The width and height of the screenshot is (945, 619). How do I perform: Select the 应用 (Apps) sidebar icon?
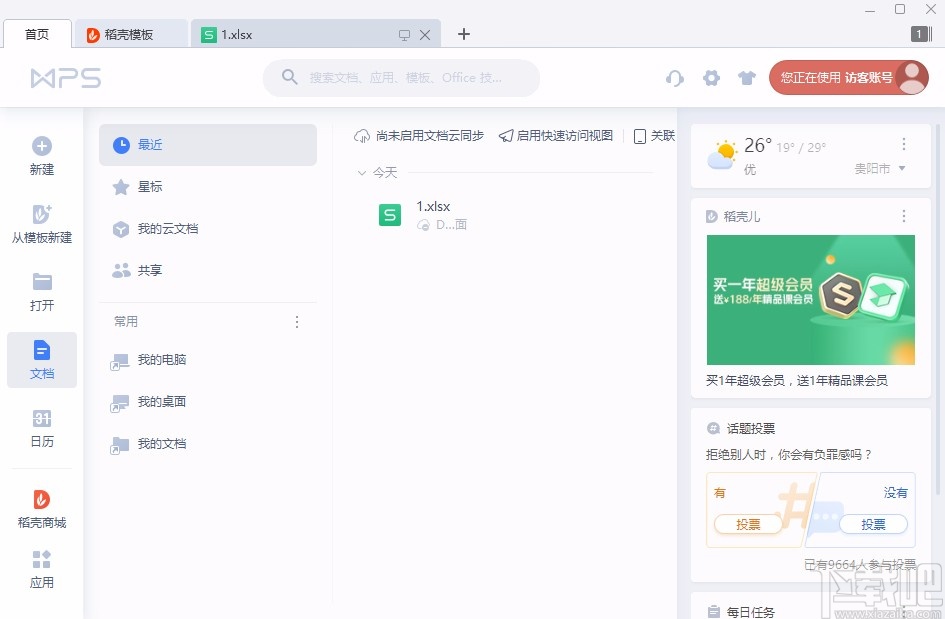41,568
